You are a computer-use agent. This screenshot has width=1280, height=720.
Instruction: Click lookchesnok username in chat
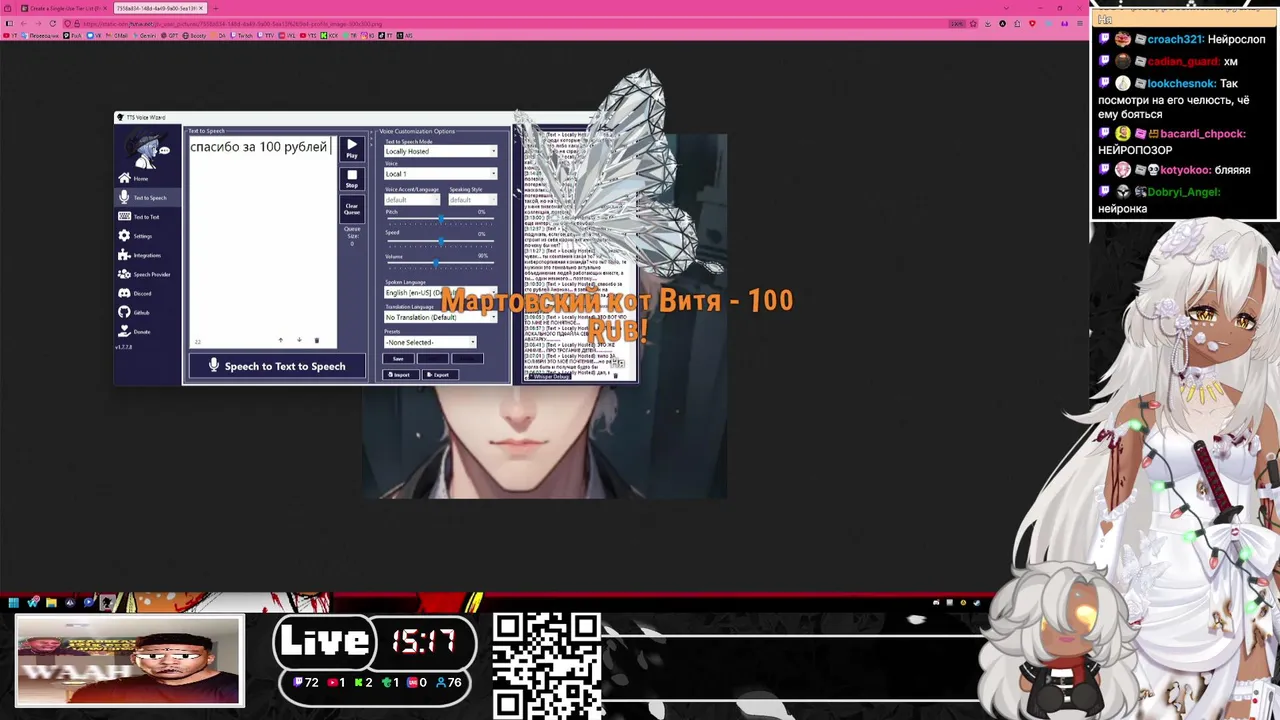pyautogui.click(x=1181, y=84)
